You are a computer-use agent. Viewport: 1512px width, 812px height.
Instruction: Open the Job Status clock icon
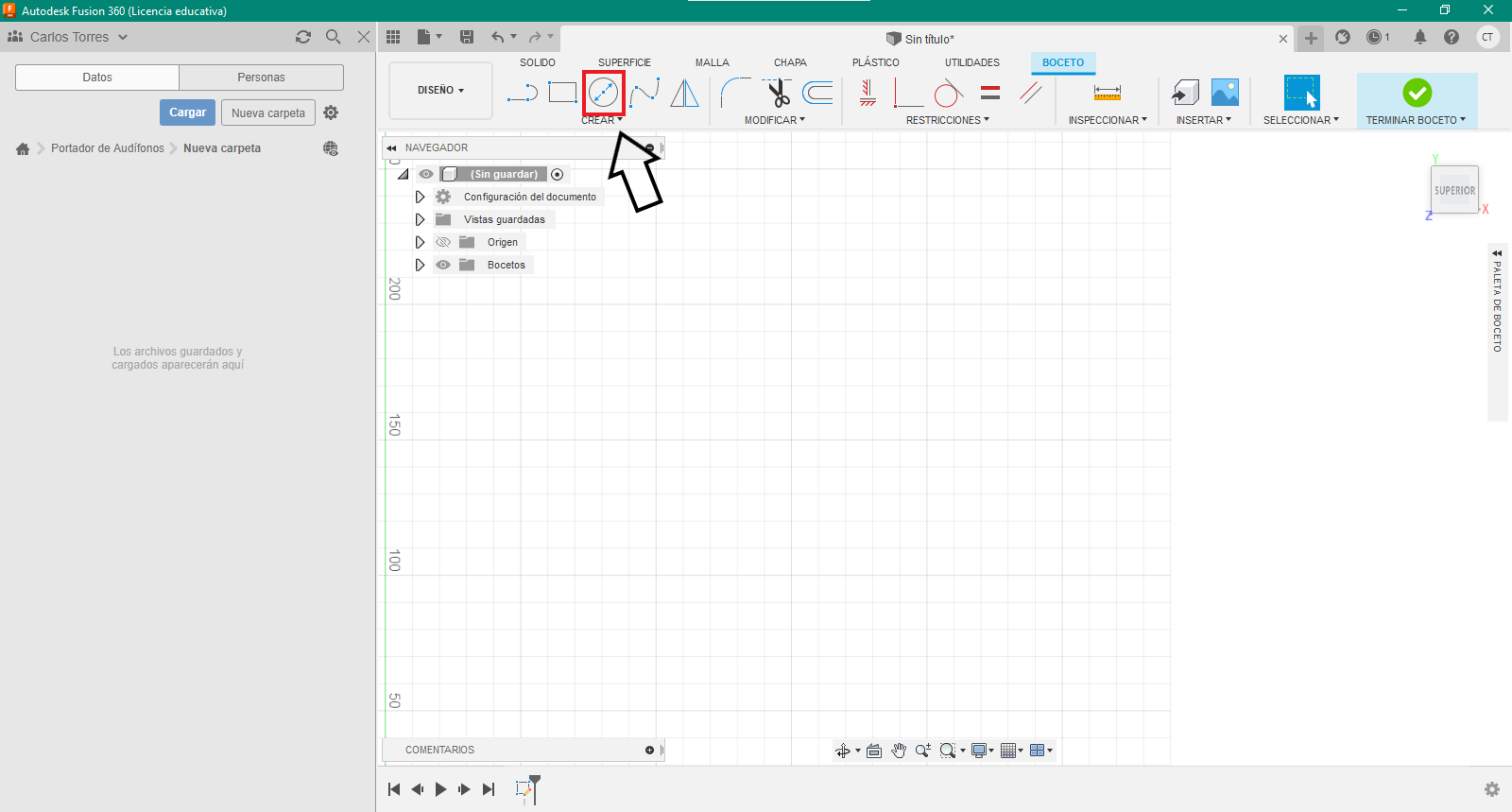pyautogui.click(x=1375, y=37)
